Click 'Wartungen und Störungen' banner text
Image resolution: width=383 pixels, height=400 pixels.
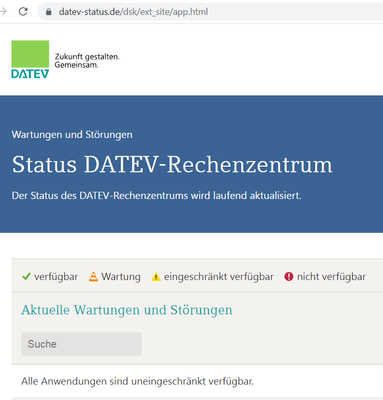point(72,135)
